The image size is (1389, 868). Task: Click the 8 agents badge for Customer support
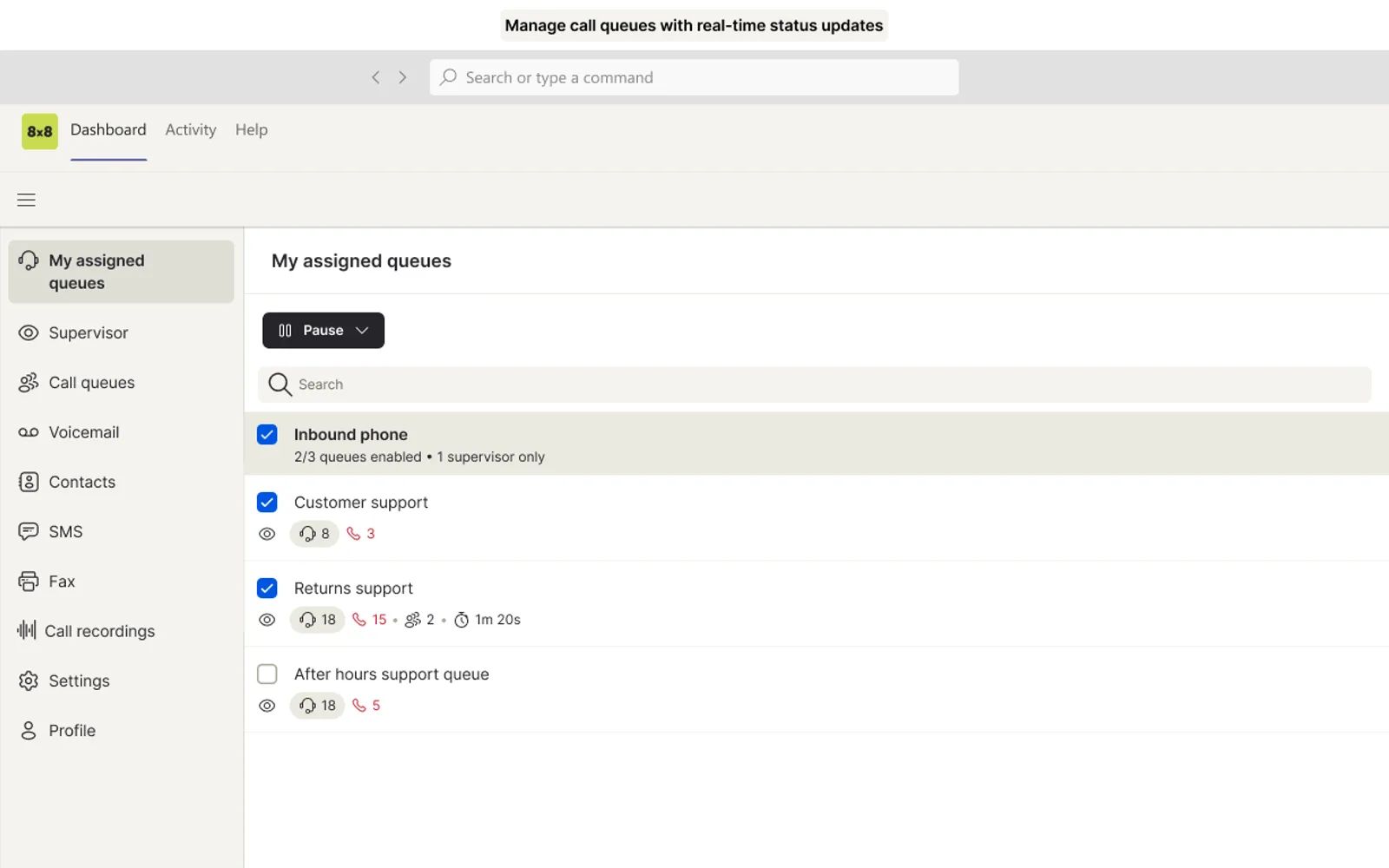[314, 534]
